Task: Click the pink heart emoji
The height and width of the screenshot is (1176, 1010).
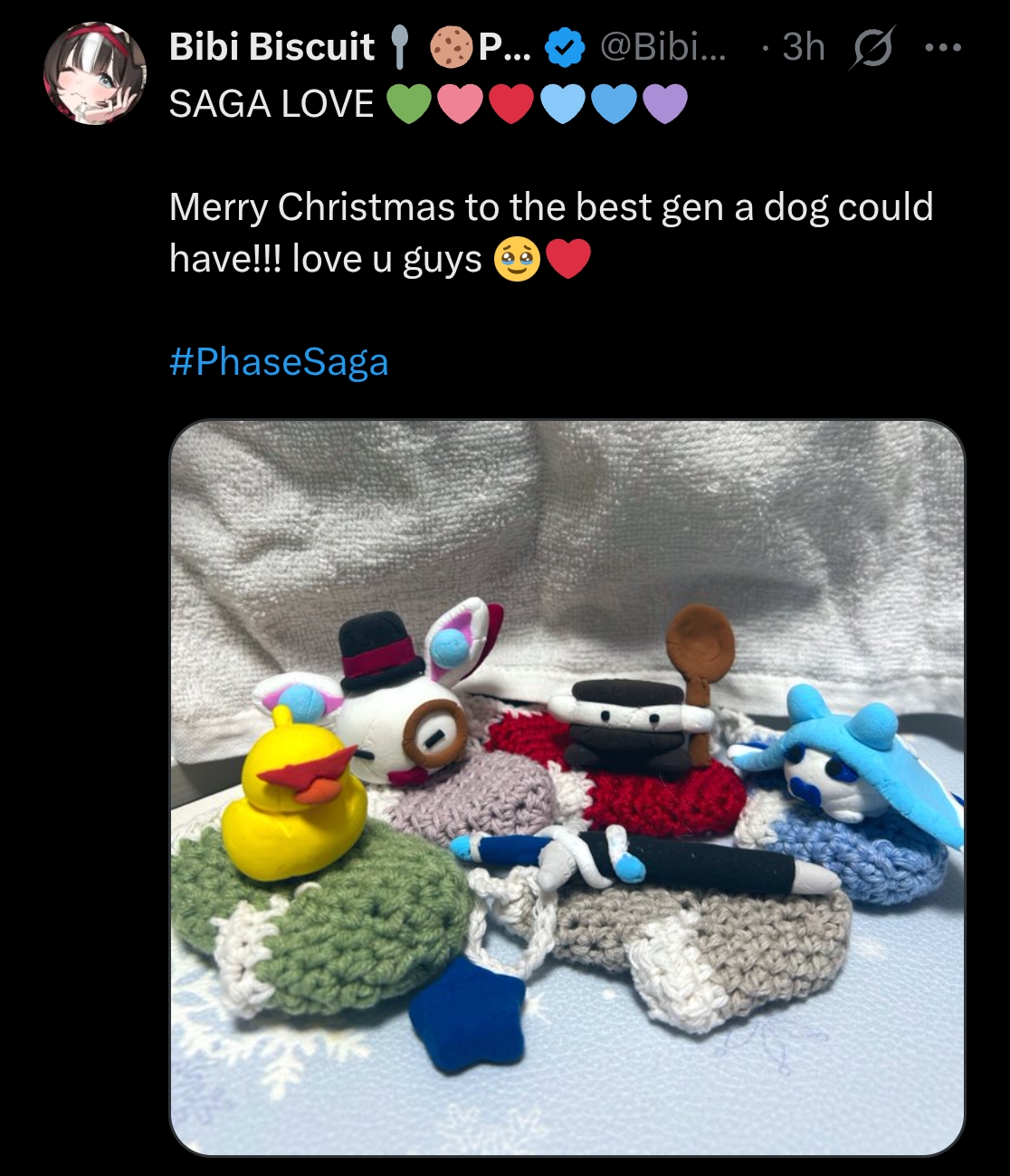Action: [461, 104]
